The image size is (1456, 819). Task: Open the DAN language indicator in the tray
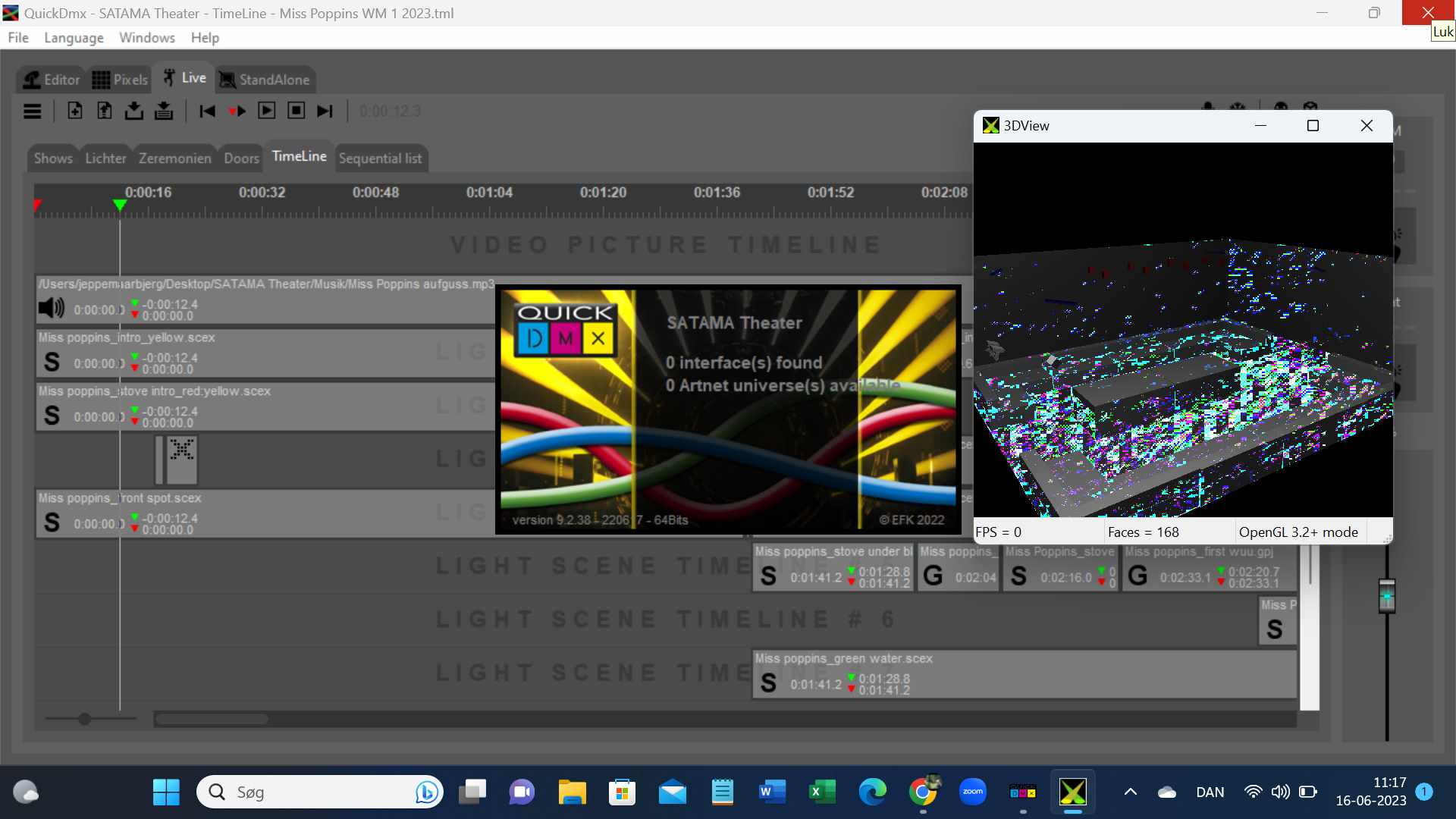click(1210, 792)
